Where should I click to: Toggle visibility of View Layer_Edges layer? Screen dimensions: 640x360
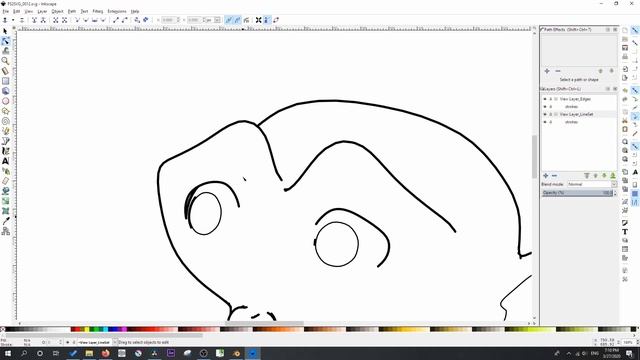(545, 99)
